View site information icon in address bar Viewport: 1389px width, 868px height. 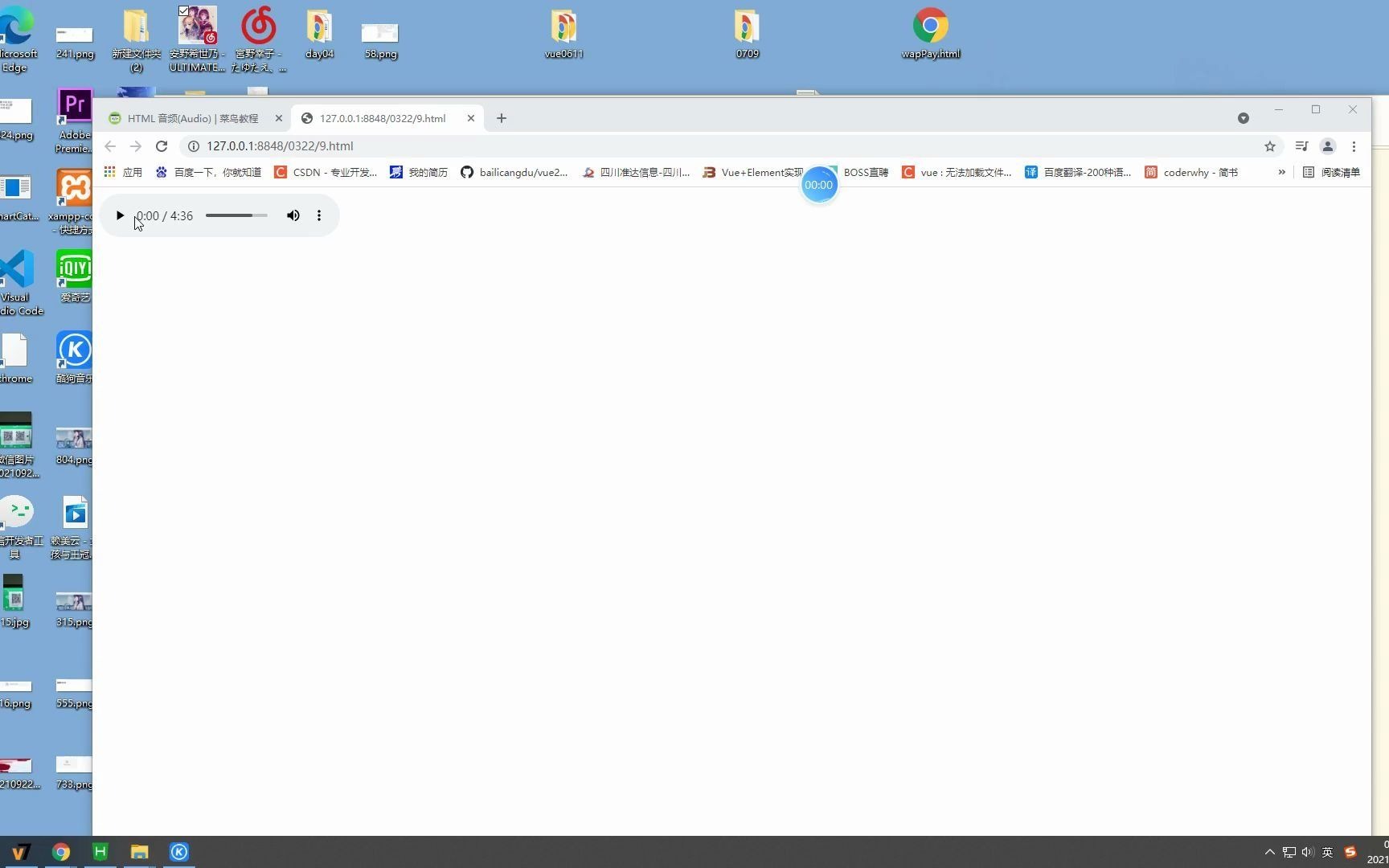click(x=194, y=146)
